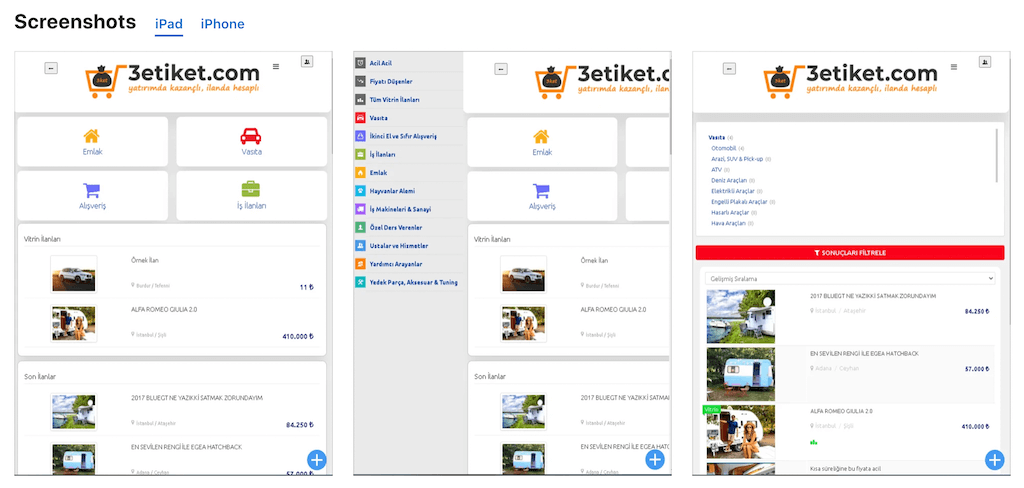Tap blue plus button in third screenshot

(995, 460)
